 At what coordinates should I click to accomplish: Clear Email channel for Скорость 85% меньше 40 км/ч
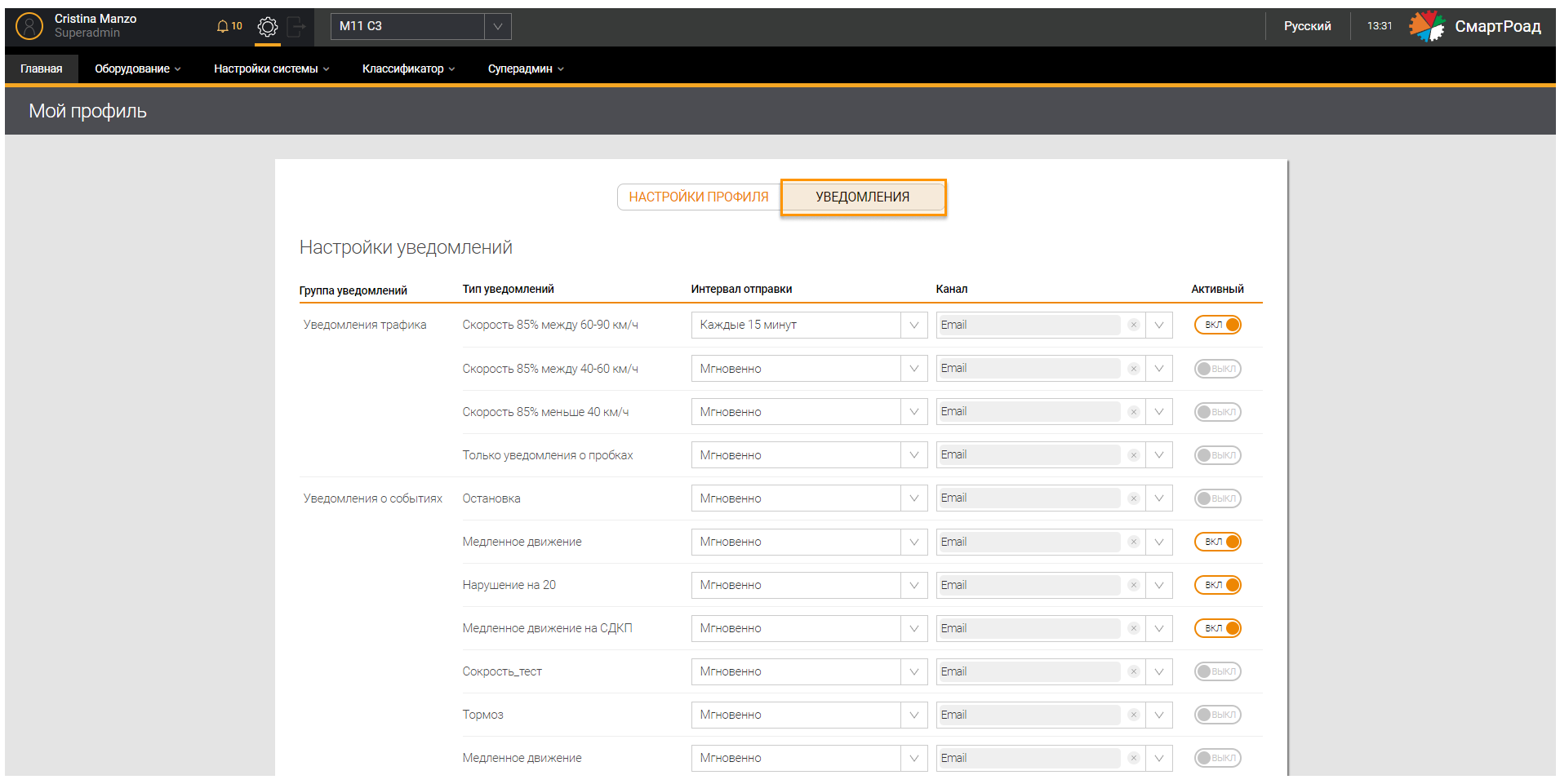[1133, 412]
